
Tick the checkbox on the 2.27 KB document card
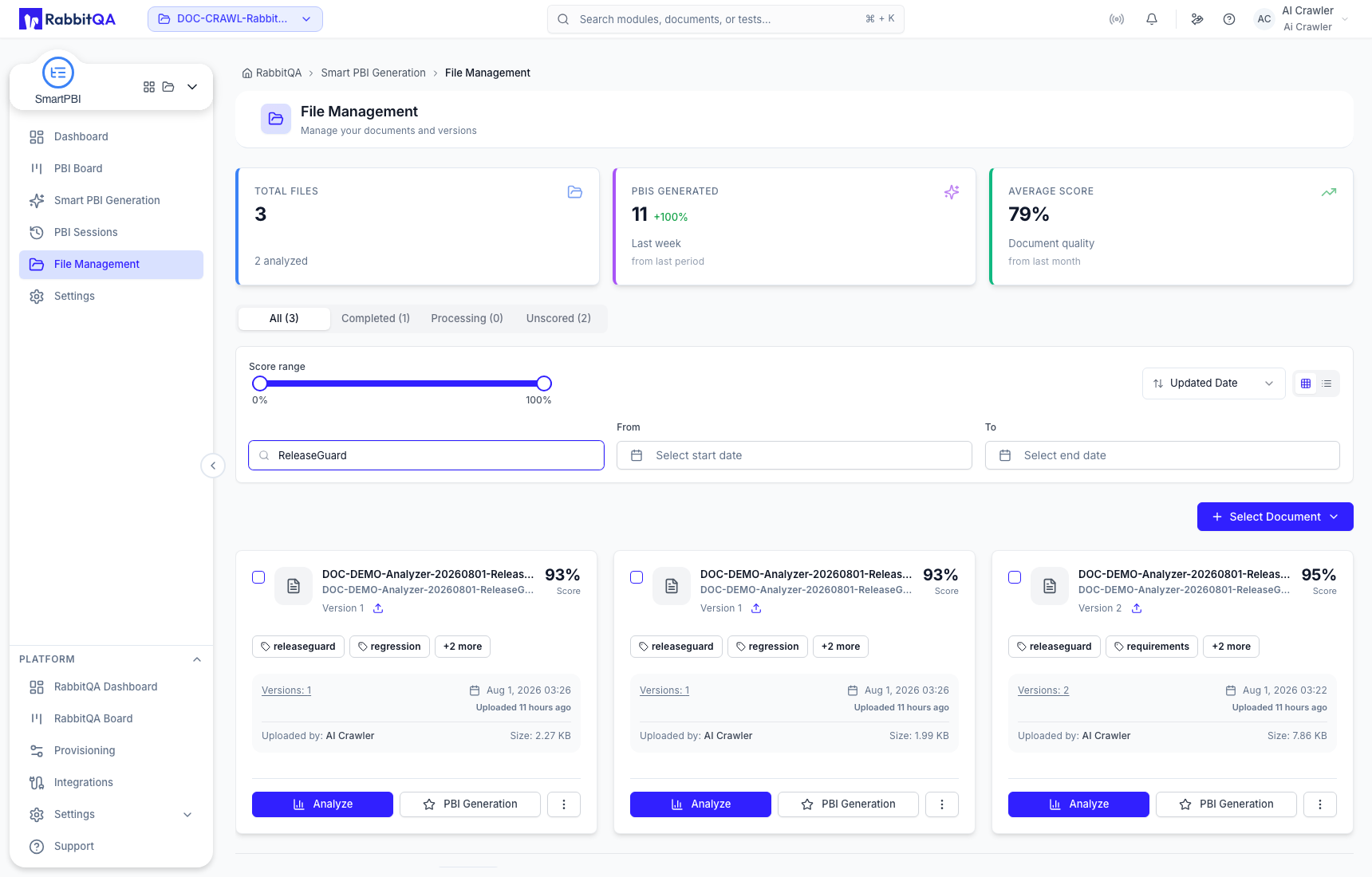click(x=258, y=577)
